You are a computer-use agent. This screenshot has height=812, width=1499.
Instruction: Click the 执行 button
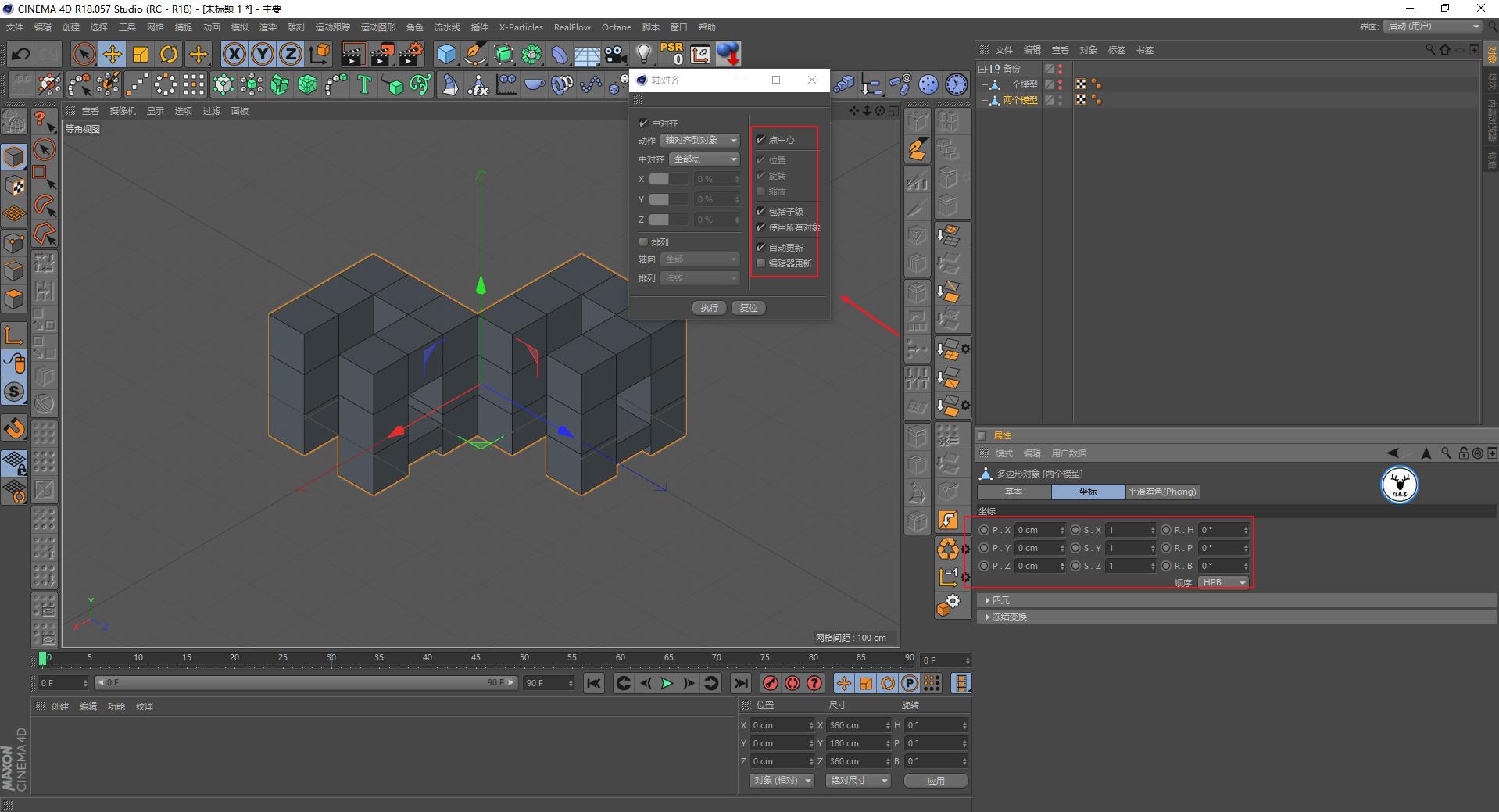pos(709,308)
